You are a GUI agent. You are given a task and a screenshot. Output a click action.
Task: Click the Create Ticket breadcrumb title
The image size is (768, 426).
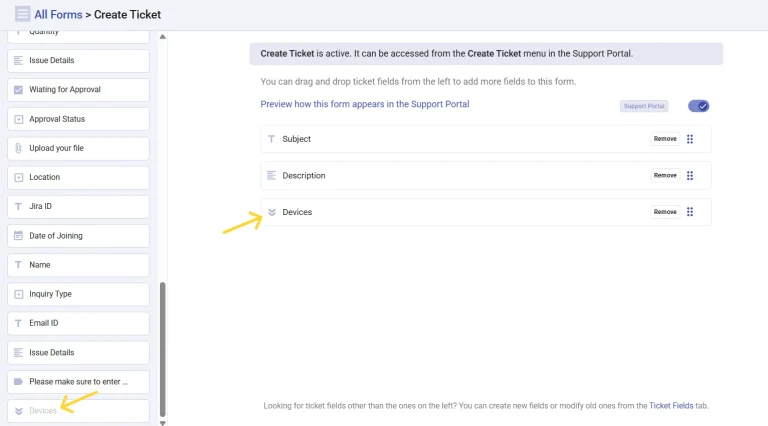(127, 15)
